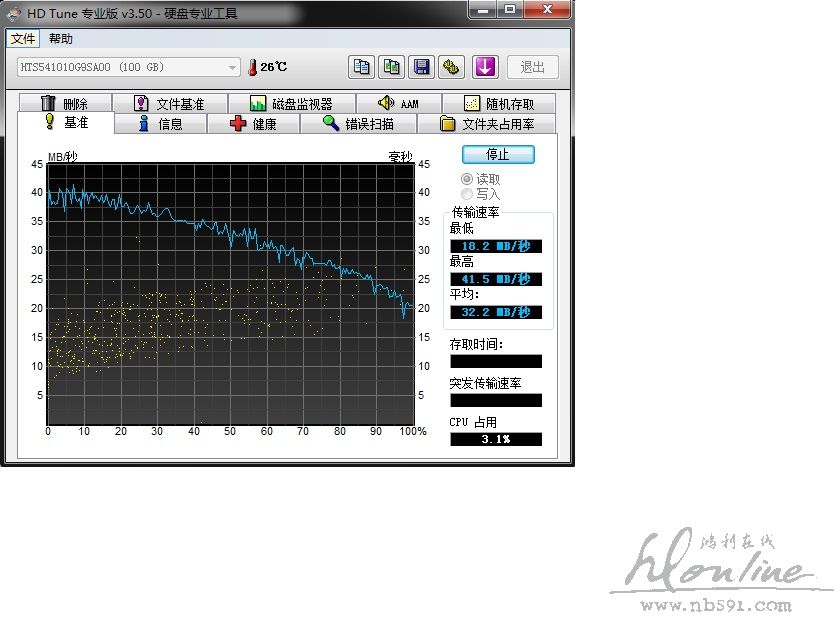Click the copy screenshot toolbar icon
The height and width of the screenshot is (630, 840).
(392, 67)
